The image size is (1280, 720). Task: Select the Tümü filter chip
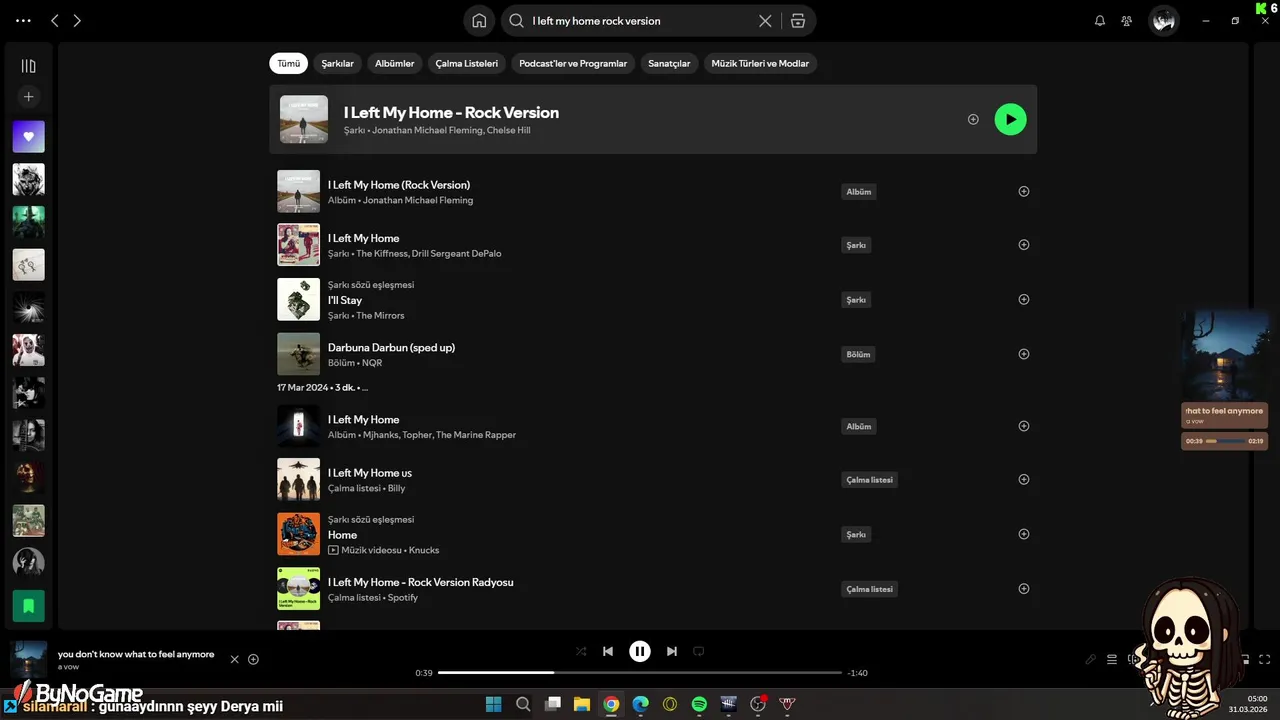coord(288,63)
